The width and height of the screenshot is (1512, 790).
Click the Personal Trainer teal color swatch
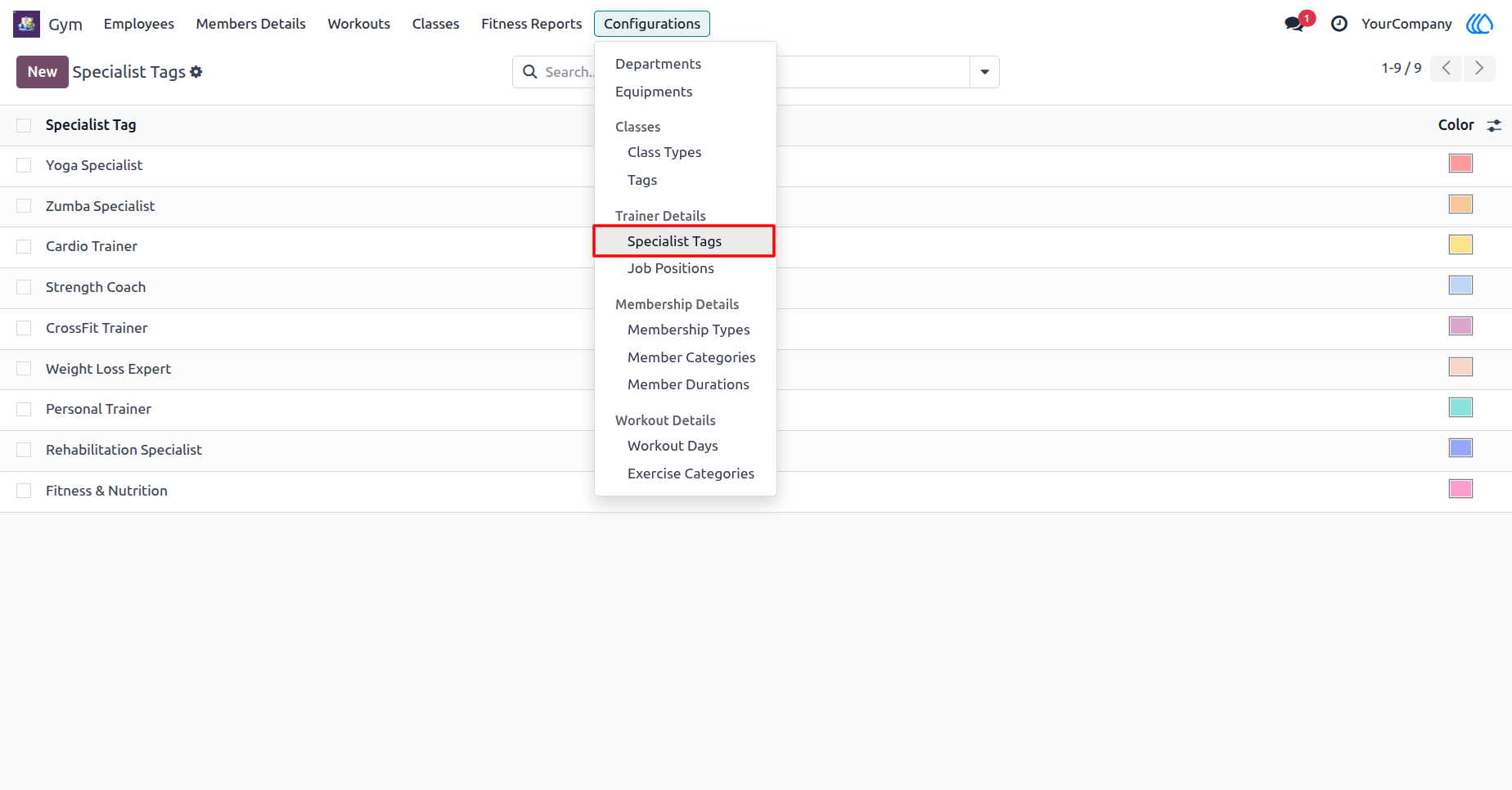click(1460, 407)
